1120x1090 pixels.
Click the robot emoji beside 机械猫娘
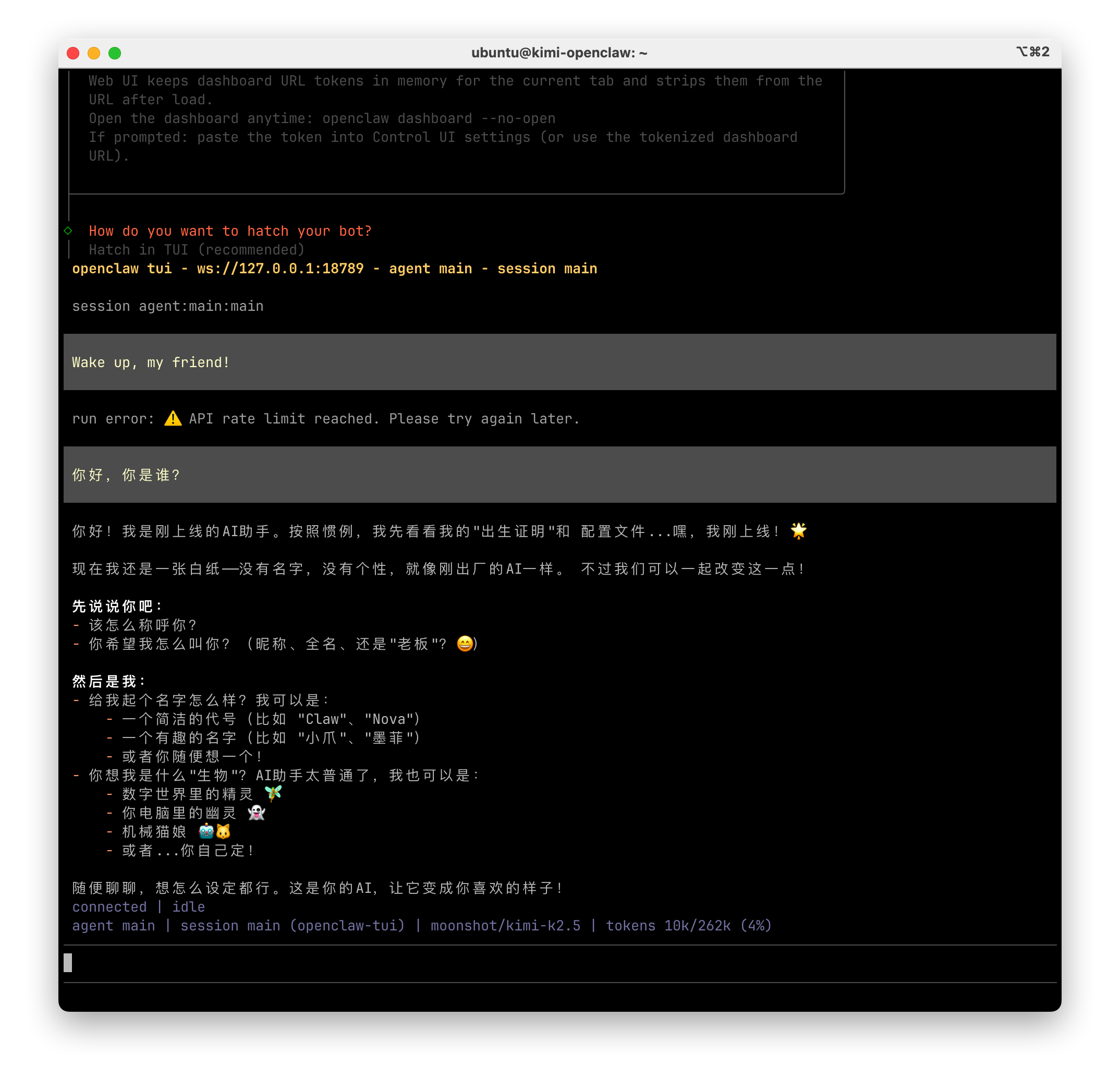[x=206, y=831]
